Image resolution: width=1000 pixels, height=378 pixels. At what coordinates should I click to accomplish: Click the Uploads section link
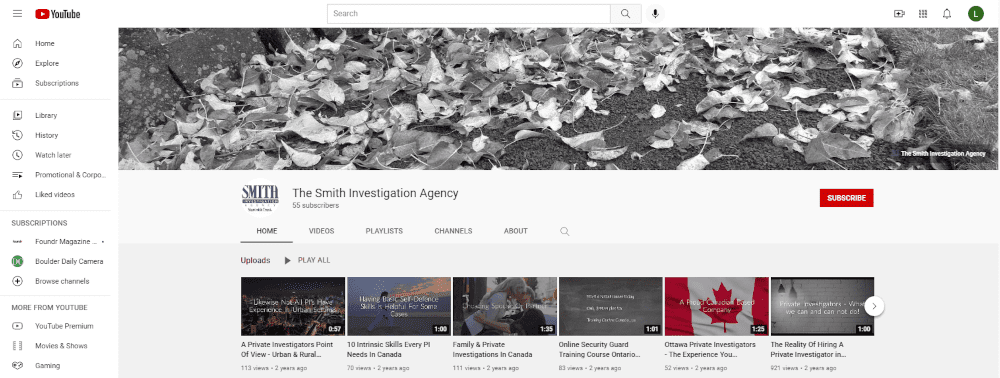pyautogui.click(x=255, y=260)
